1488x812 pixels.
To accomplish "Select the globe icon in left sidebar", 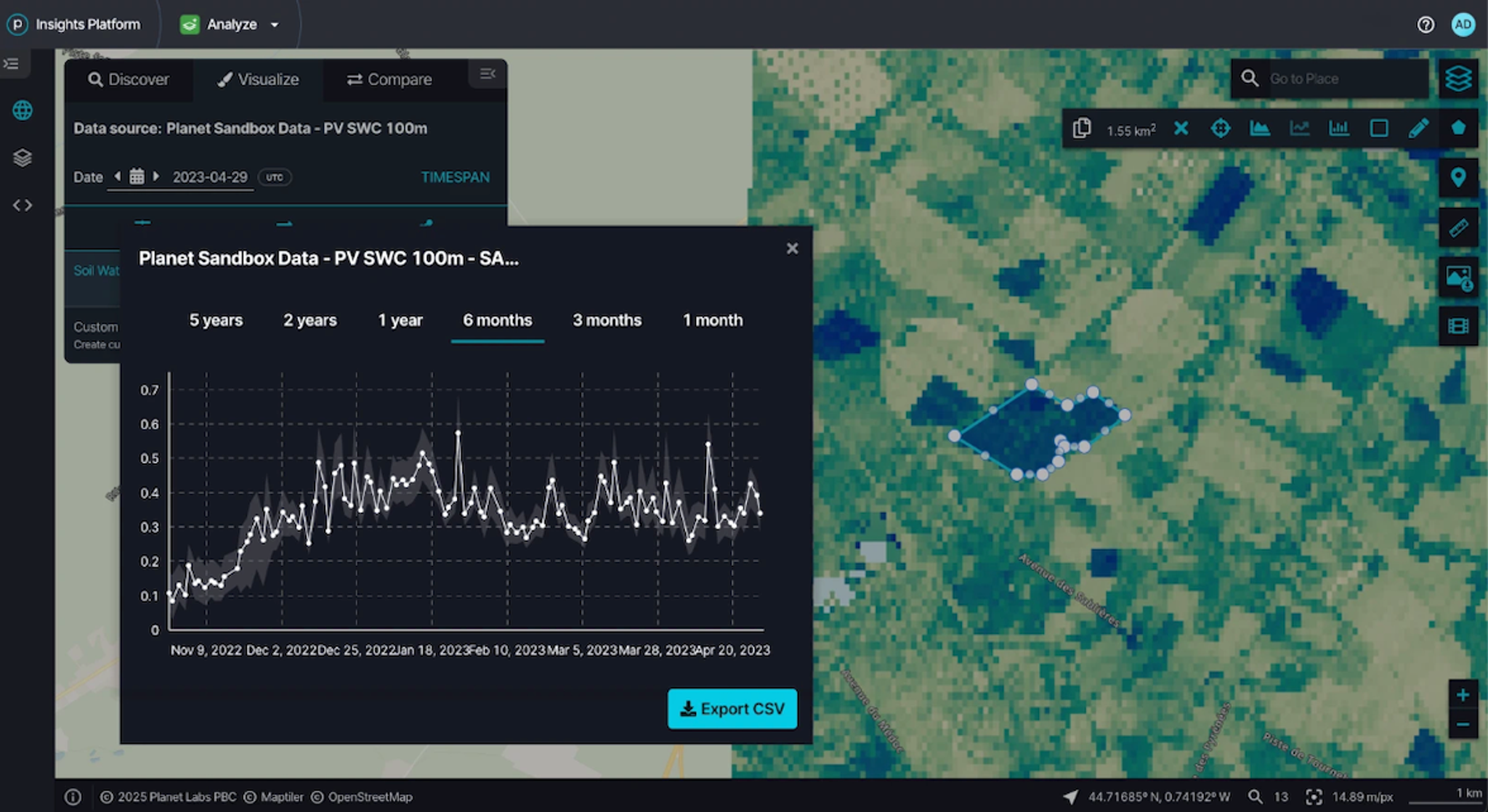I will coord(23,110).
